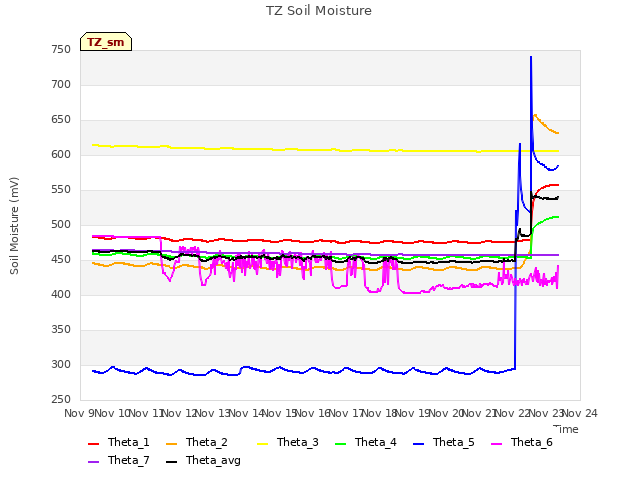Click the yellow Theta_3 legend swatch
Image resolution: width=640 pixels, height=480 pixels.
pos(262,443)
